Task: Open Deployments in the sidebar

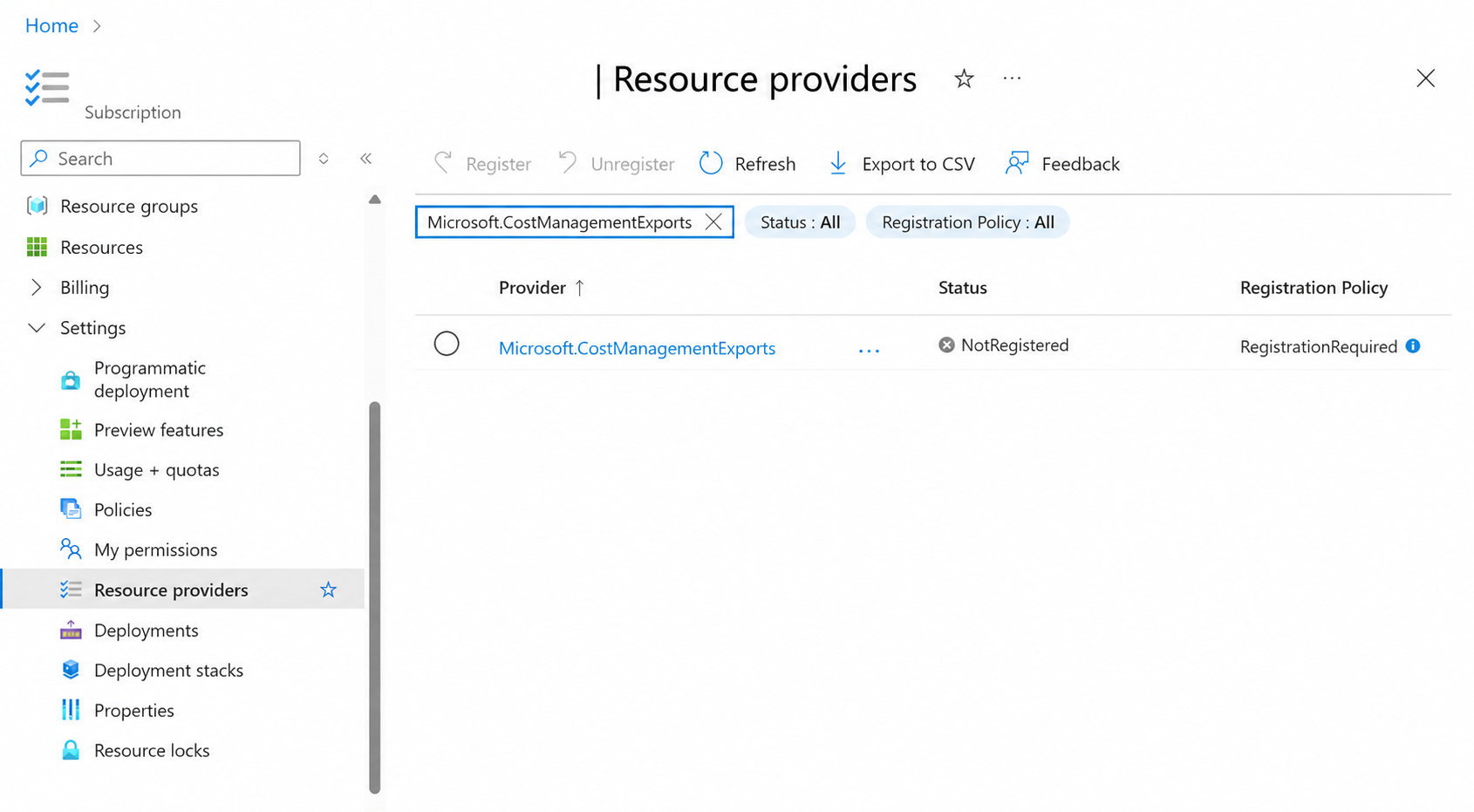Action: tap(147, 631)
